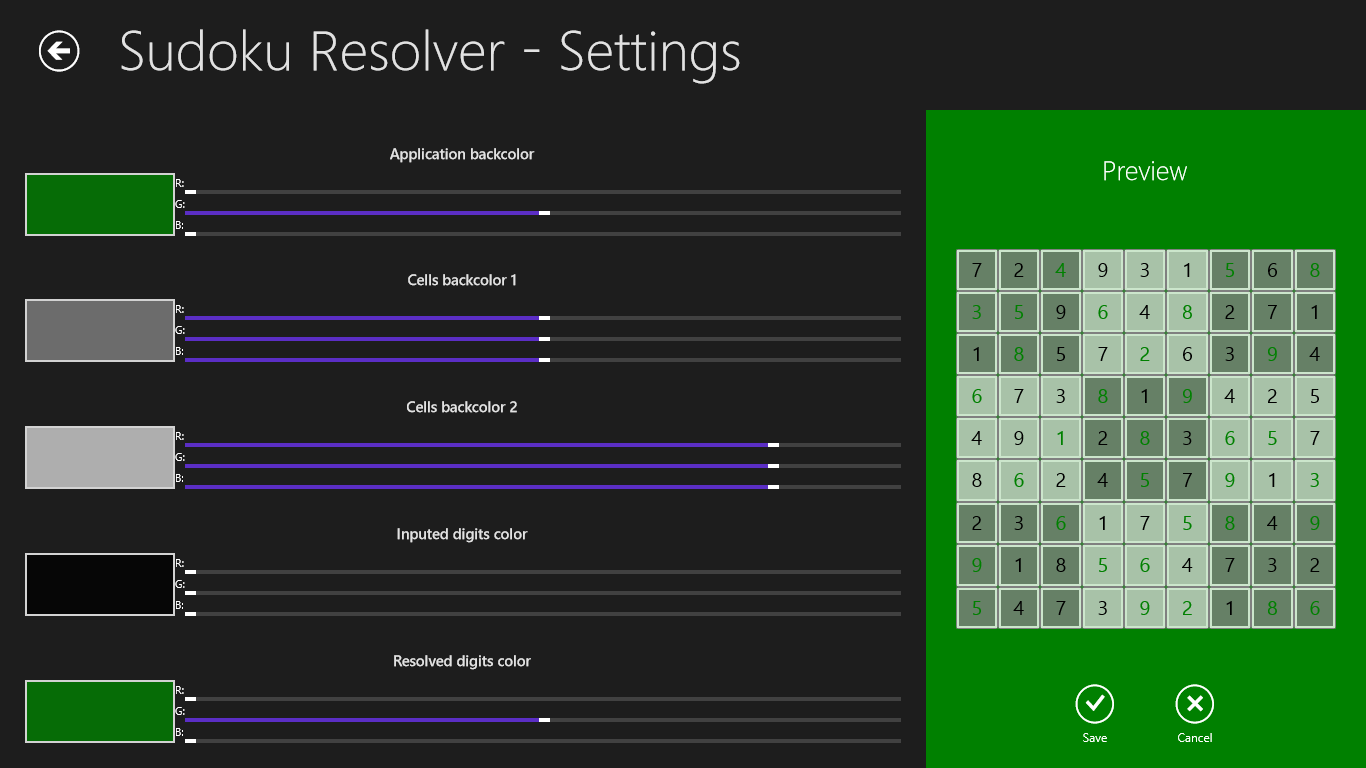The width and height of the screenshot is (1366, 768).
Task: Click Cells backcolor 2 B slider handle
Action: pos(773,487)
